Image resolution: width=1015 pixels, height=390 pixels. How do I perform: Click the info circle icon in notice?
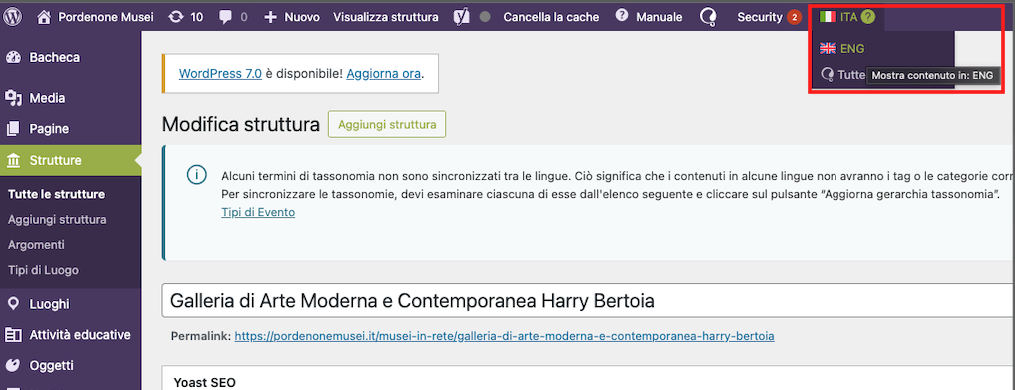[x=197, y=175]
